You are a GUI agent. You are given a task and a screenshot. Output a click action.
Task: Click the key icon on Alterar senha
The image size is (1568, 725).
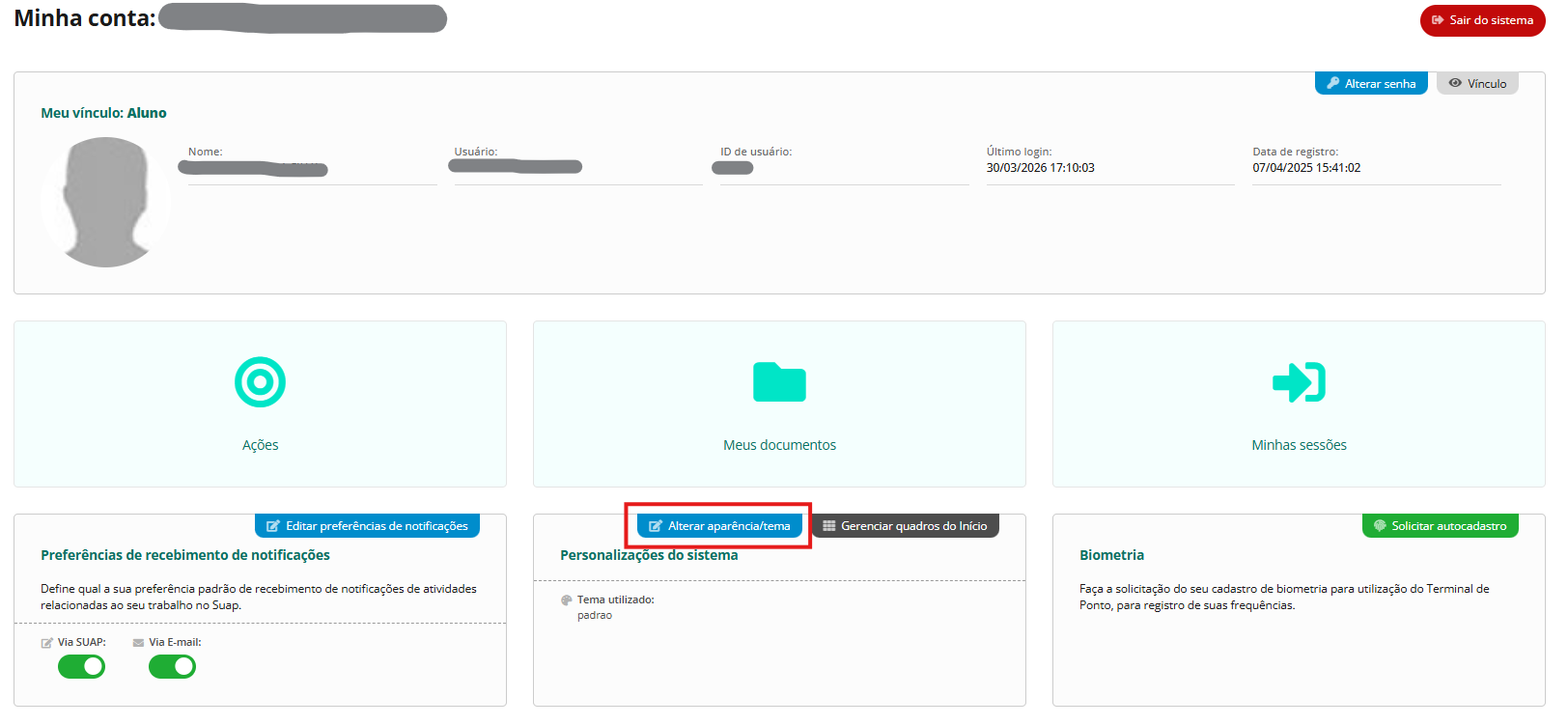(x=1333, y=84)
